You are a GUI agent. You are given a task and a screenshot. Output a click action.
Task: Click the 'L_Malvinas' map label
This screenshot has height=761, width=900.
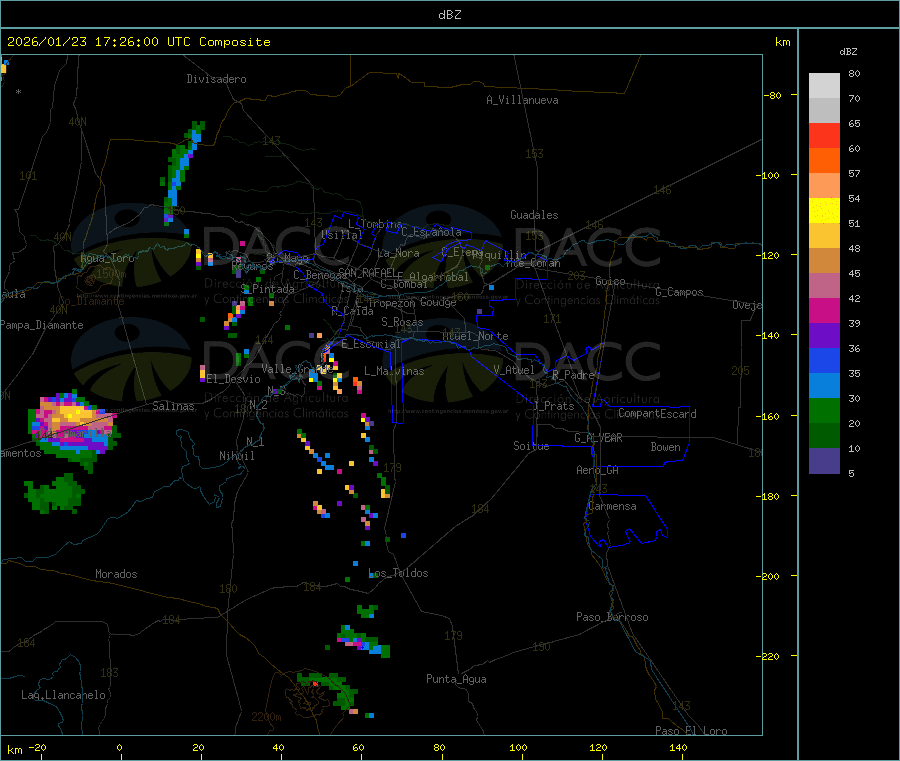tap(394, 371)
